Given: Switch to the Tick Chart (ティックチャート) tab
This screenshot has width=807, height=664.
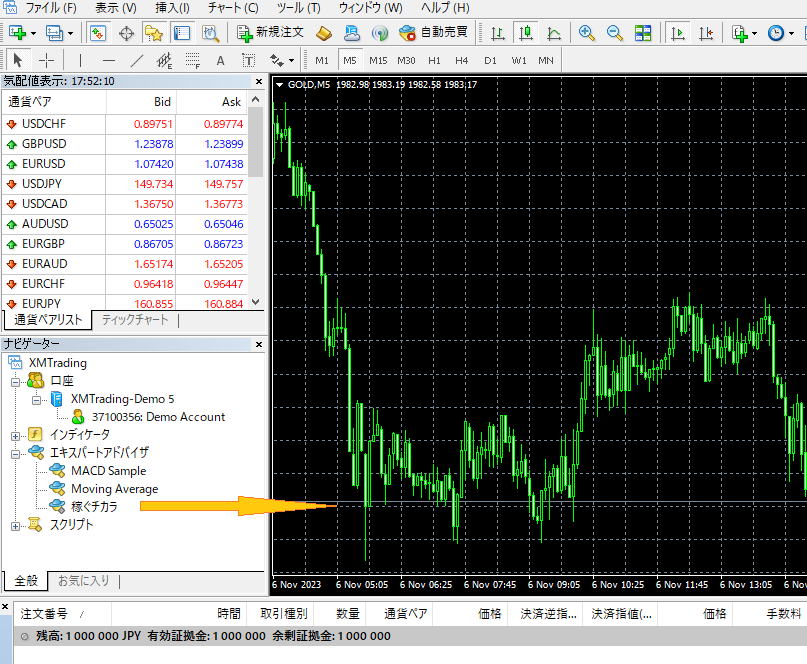Looking at the screenshot, I should click(x=135, y=320).
